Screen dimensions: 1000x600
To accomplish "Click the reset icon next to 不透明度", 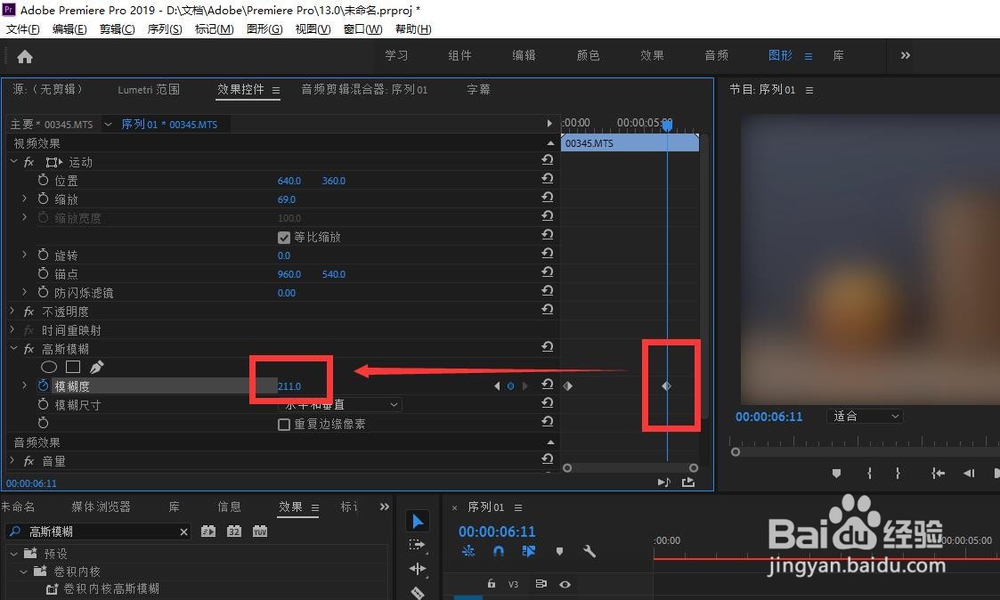I will 548,309.
